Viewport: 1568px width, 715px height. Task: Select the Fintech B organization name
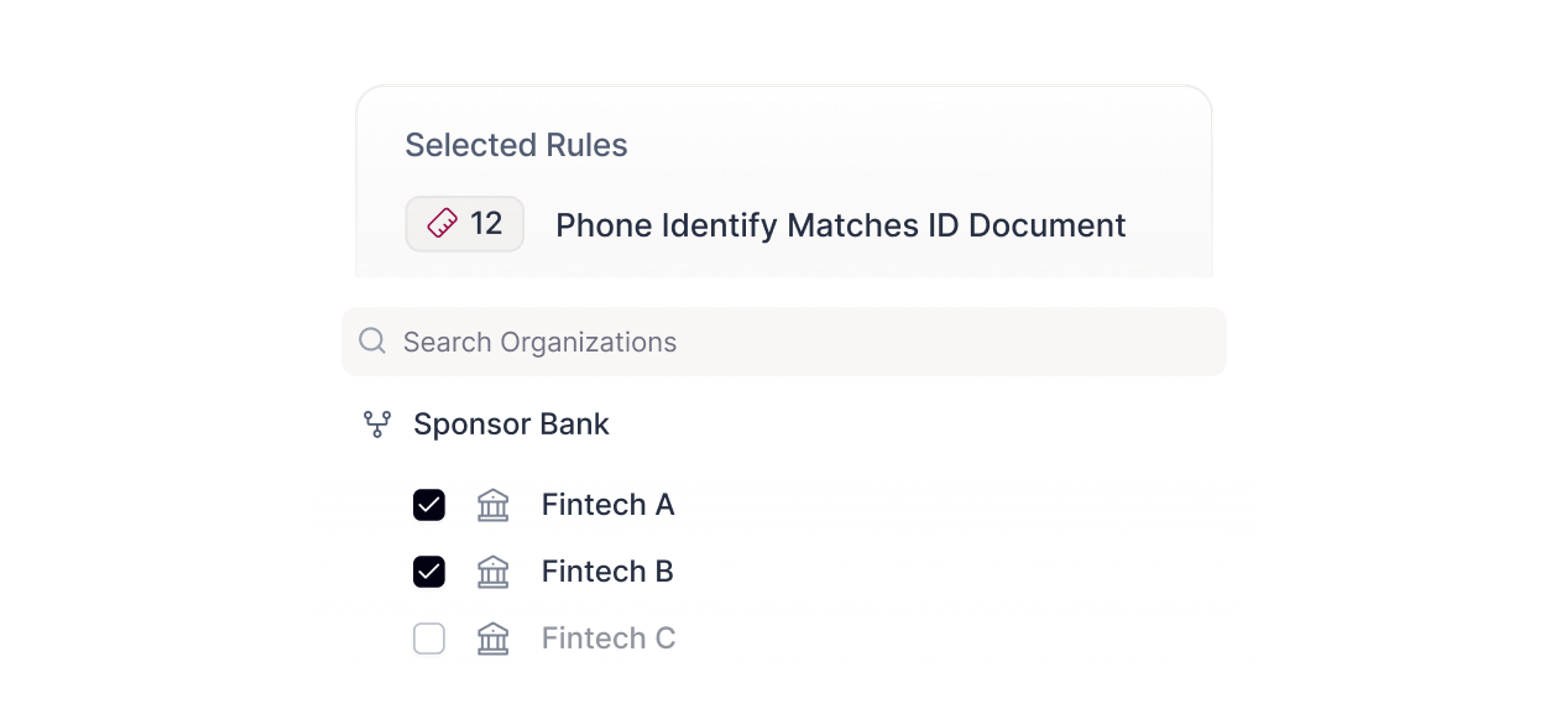(607, 572)
